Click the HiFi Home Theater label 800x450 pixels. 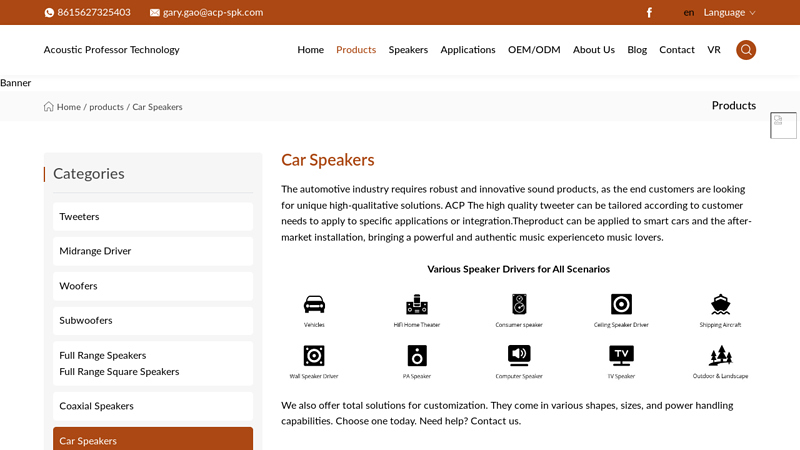click(x=417, y=324)
